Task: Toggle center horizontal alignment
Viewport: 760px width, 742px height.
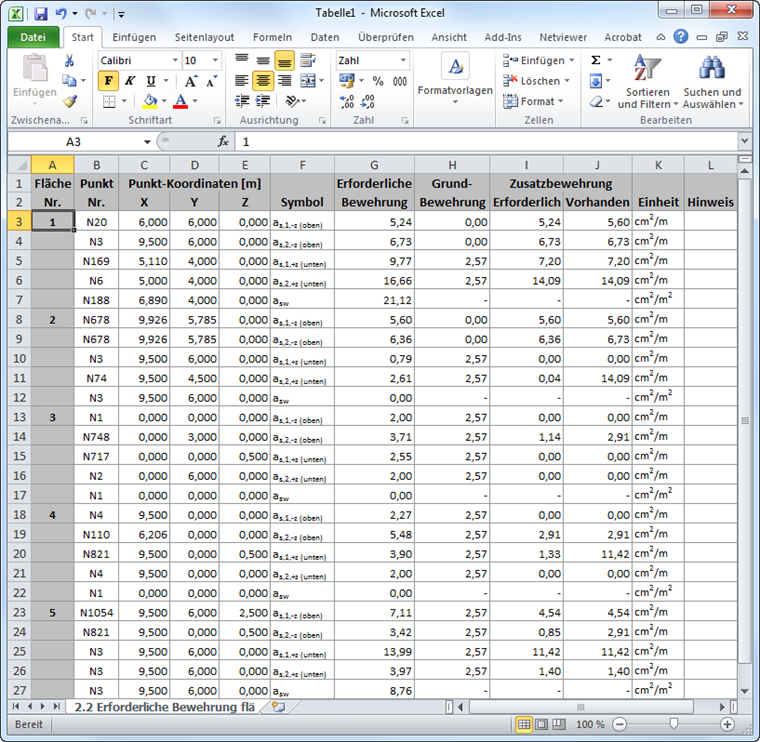Action: [263, 80]
